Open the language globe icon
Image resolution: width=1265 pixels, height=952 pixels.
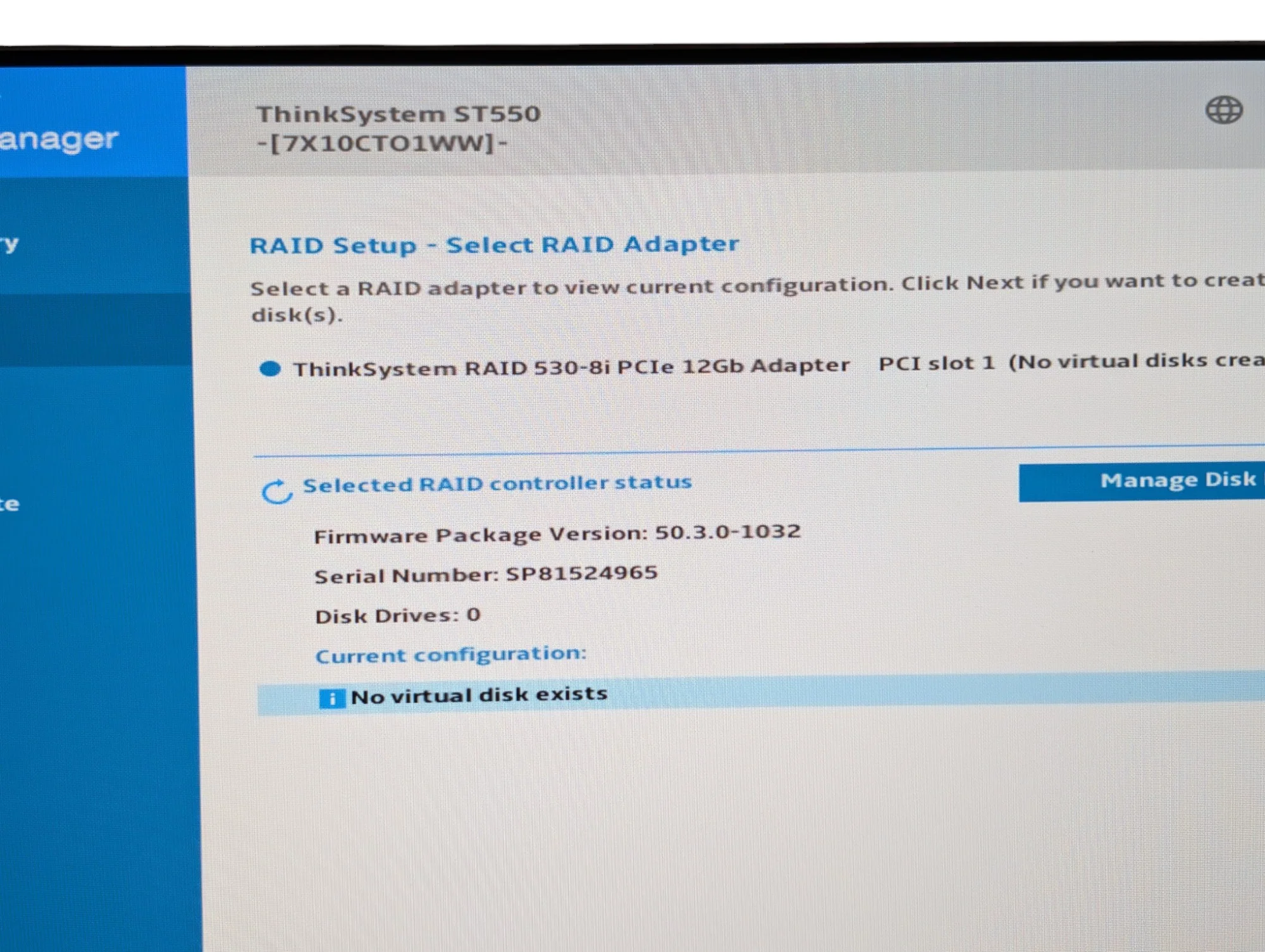click(1224, 110)
